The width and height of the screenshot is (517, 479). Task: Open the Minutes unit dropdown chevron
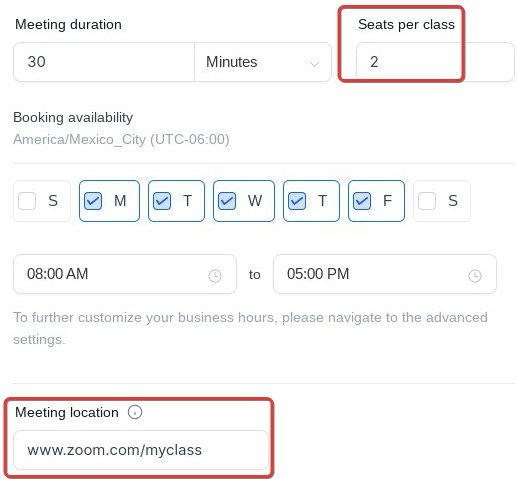(x=314, y=63)
